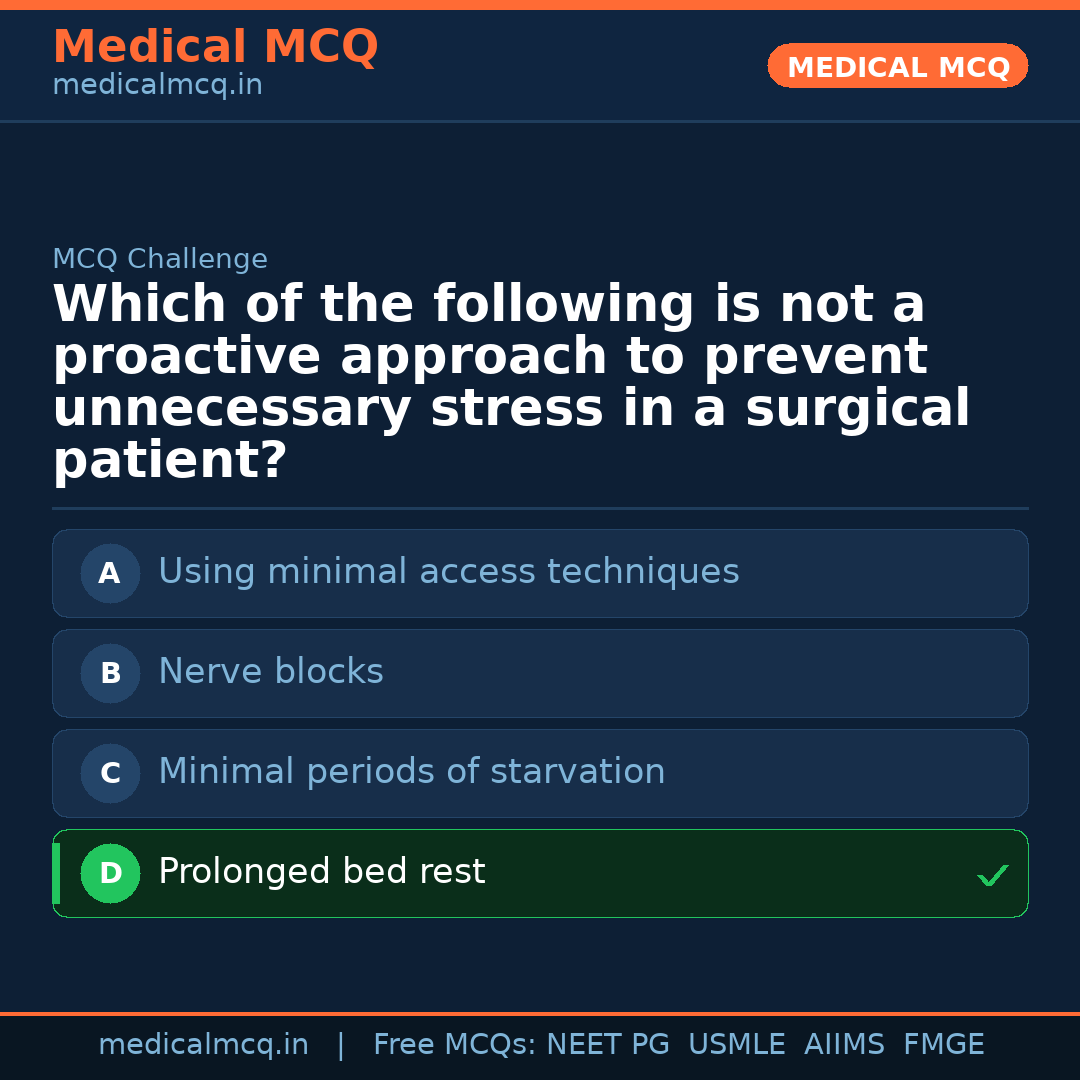The image size is (1080, 1080).
Task: Select option Using minimal access techniques
Action: [x=448, y=572]
